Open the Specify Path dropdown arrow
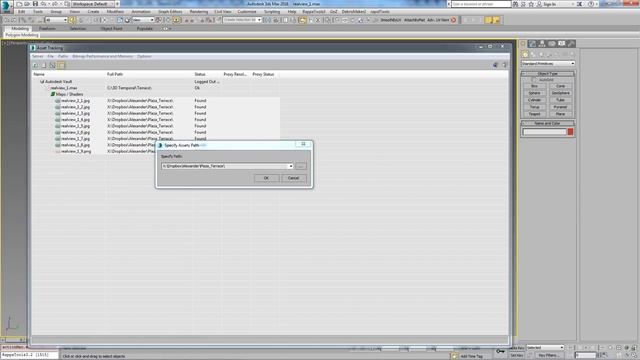Viewport: 640px width, 360px height. pos(291,166)
